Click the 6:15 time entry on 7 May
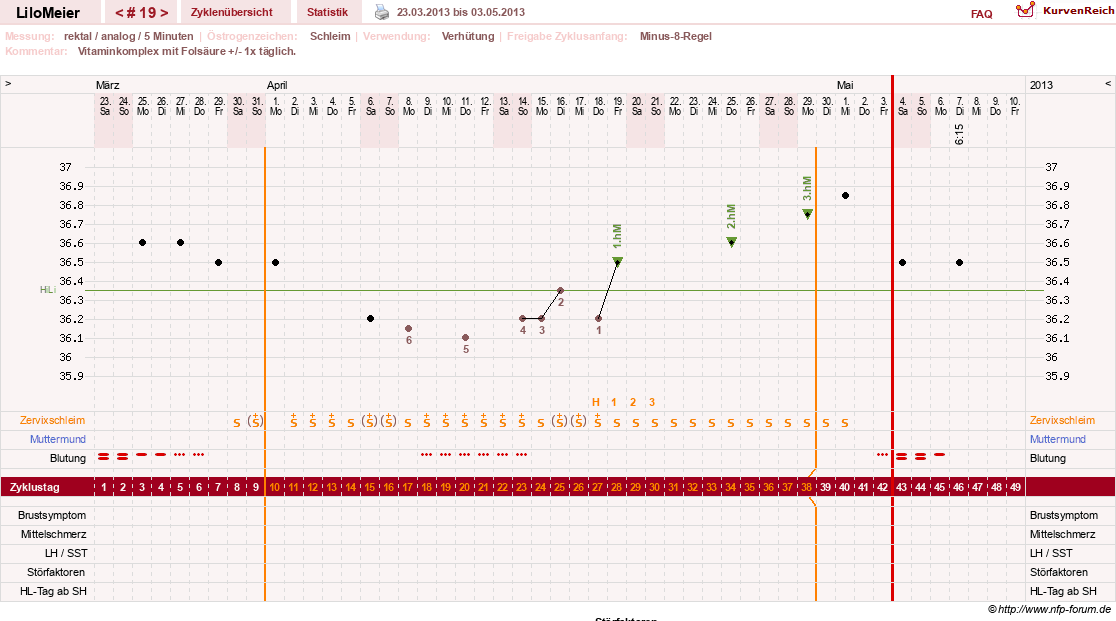Image resolution: width=1116 pixels, height=621 pixels. [x=959, y=134]
